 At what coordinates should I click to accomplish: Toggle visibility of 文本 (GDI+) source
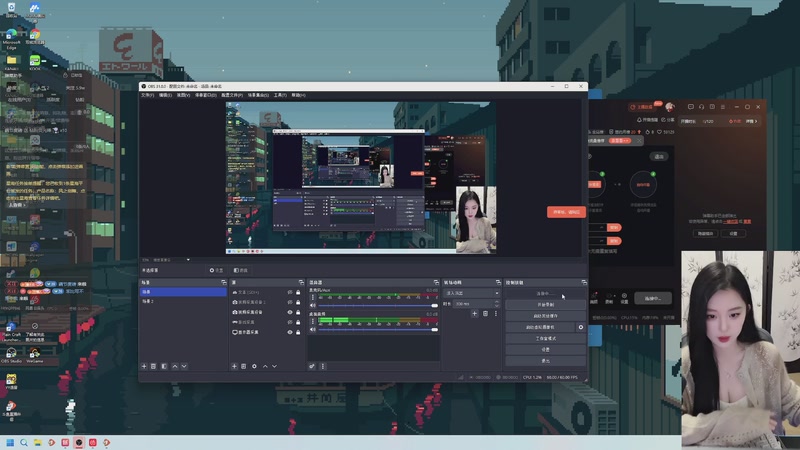tap(290, 292)
